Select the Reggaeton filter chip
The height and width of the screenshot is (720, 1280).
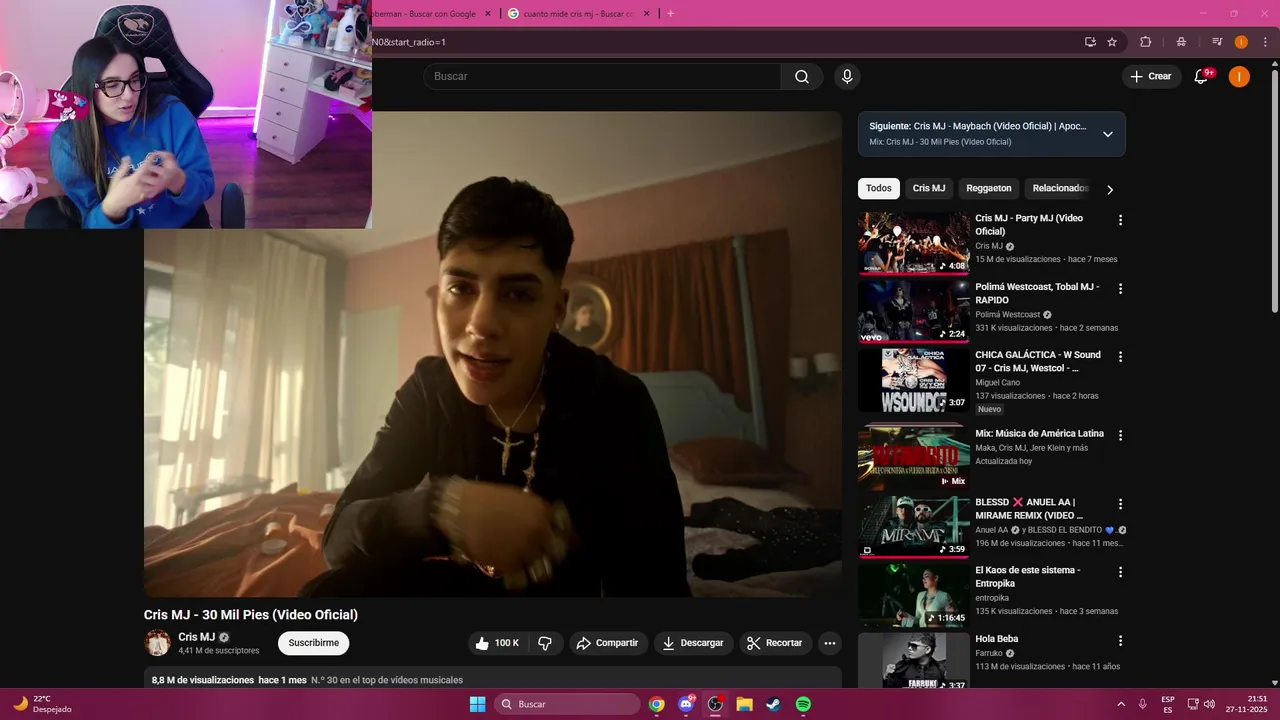pyautogui.click(x=989, y=188)
